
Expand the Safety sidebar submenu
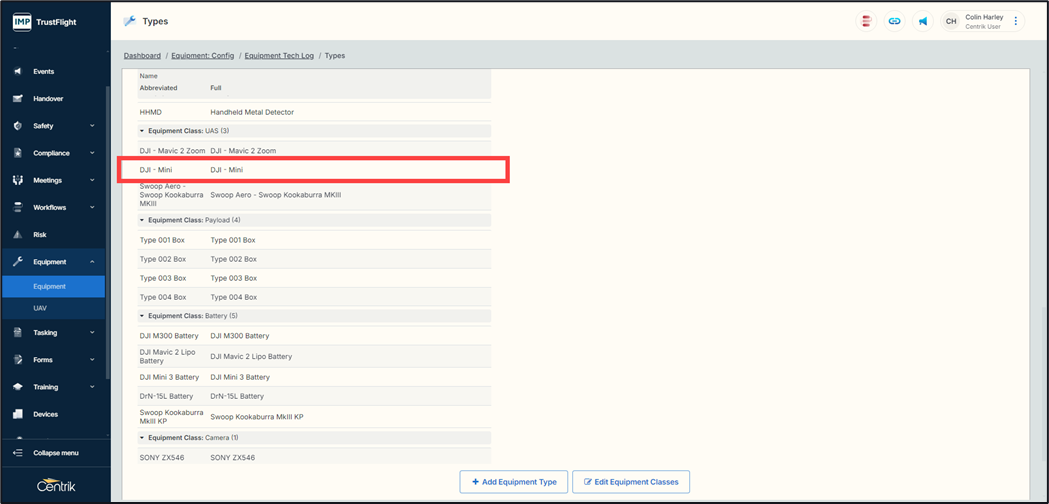[x=92, y=126]
